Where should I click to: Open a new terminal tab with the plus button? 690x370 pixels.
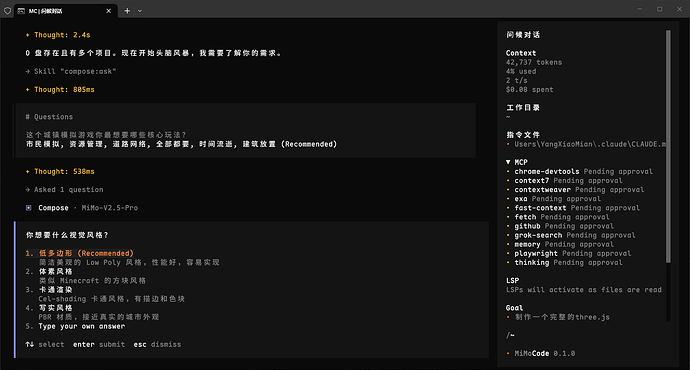(x=127, y=11)
